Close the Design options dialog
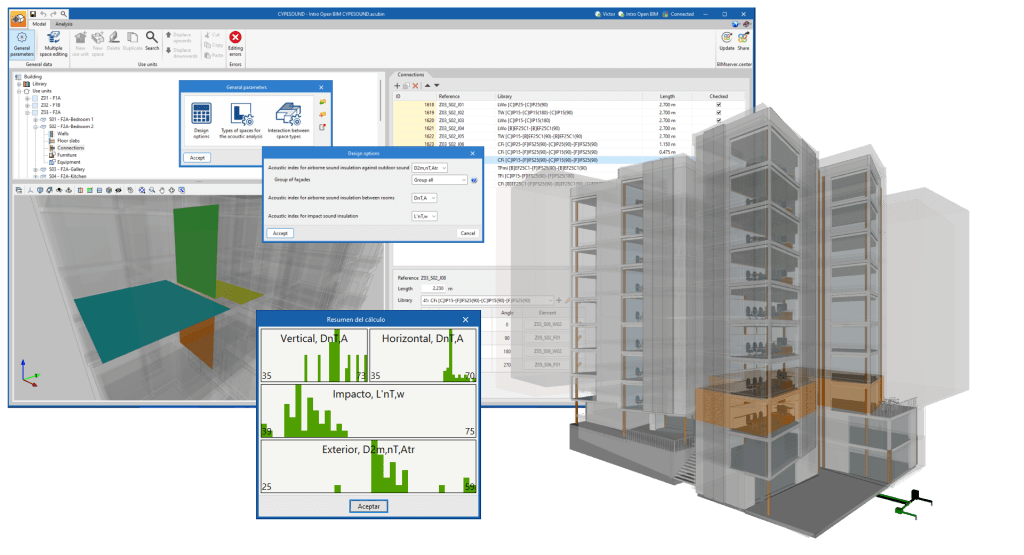The width and height of the screenshot is (1024, 555). click(x=473, y=153)
